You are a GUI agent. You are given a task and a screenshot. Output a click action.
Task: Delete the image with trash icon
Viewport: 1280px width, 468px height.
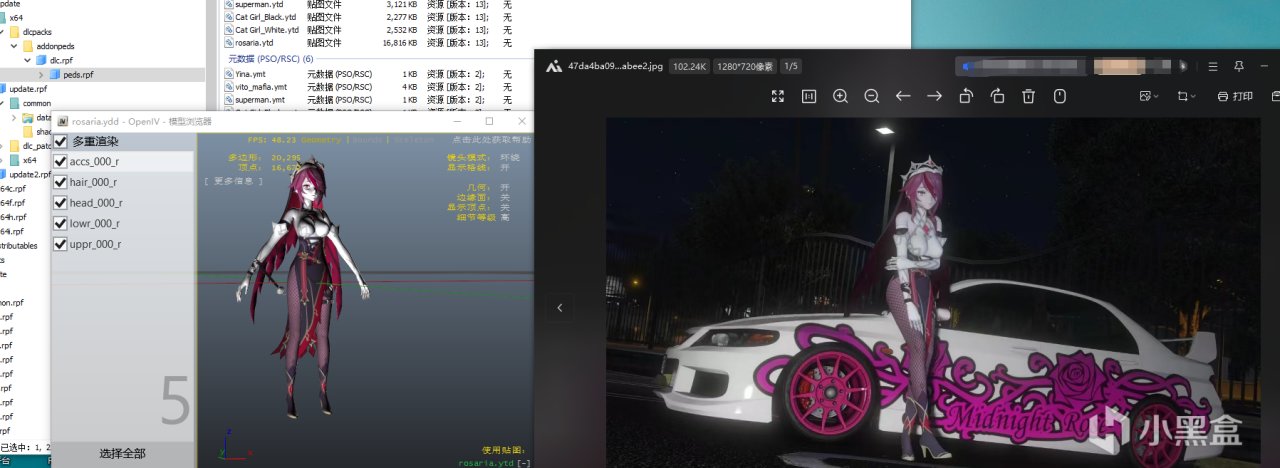1028,96
